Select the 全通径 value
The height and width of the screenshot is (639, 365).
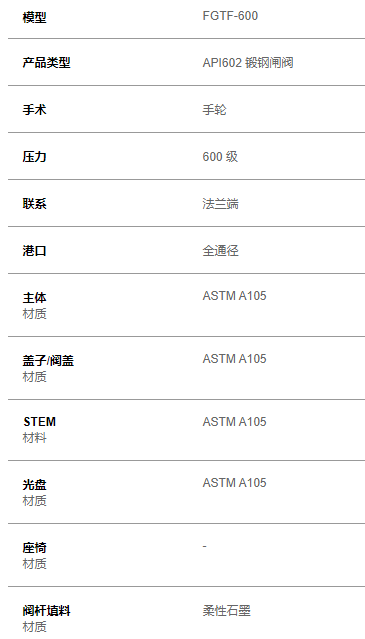pyautogui.click(x=220, y=251)
